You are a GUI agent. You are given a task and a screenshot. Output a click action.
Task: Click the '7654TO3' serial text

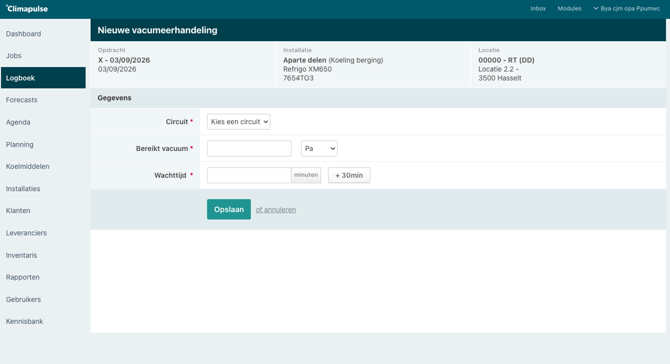click(x=298, y=78)
